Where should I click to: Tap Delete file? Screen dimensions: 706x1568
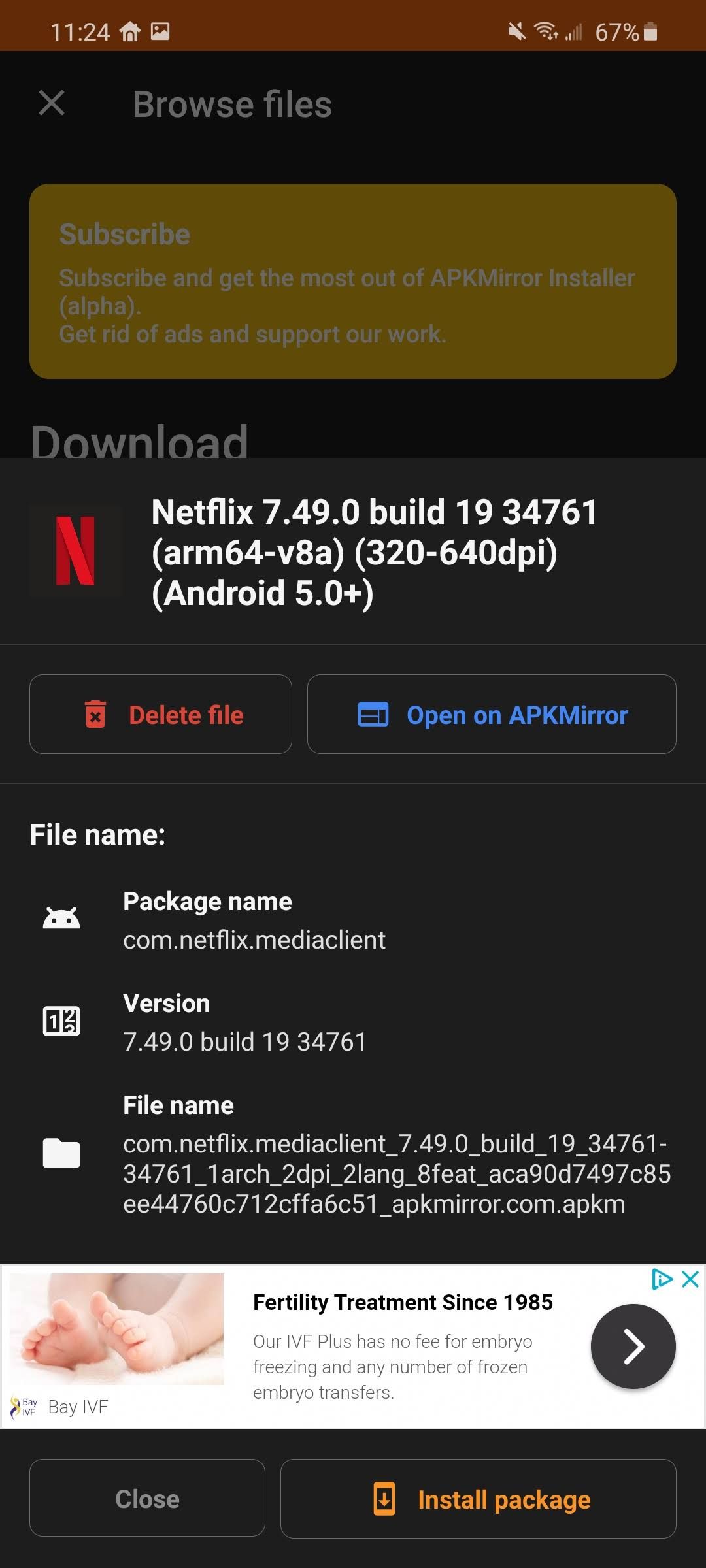click(161, 714)
